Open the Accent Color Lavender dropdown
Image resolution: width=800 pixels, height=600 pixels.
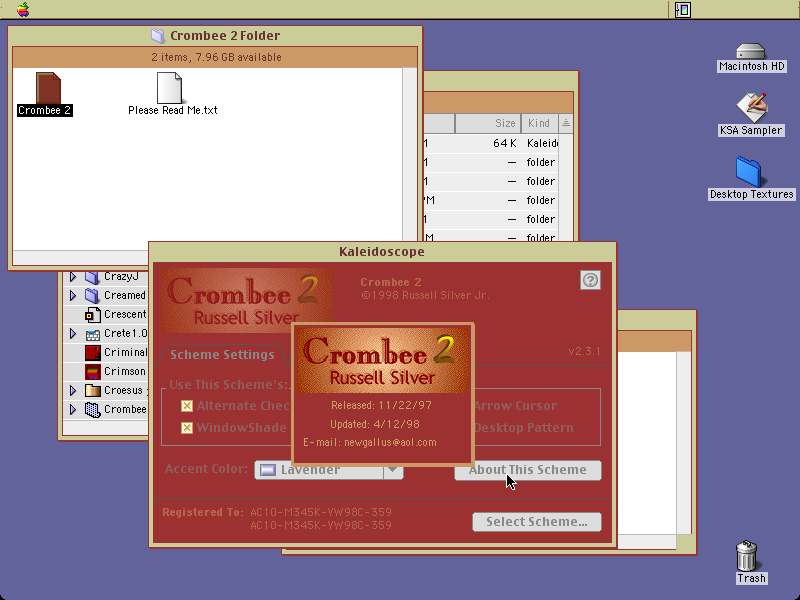pyautogui.click(x=329, y=470)
